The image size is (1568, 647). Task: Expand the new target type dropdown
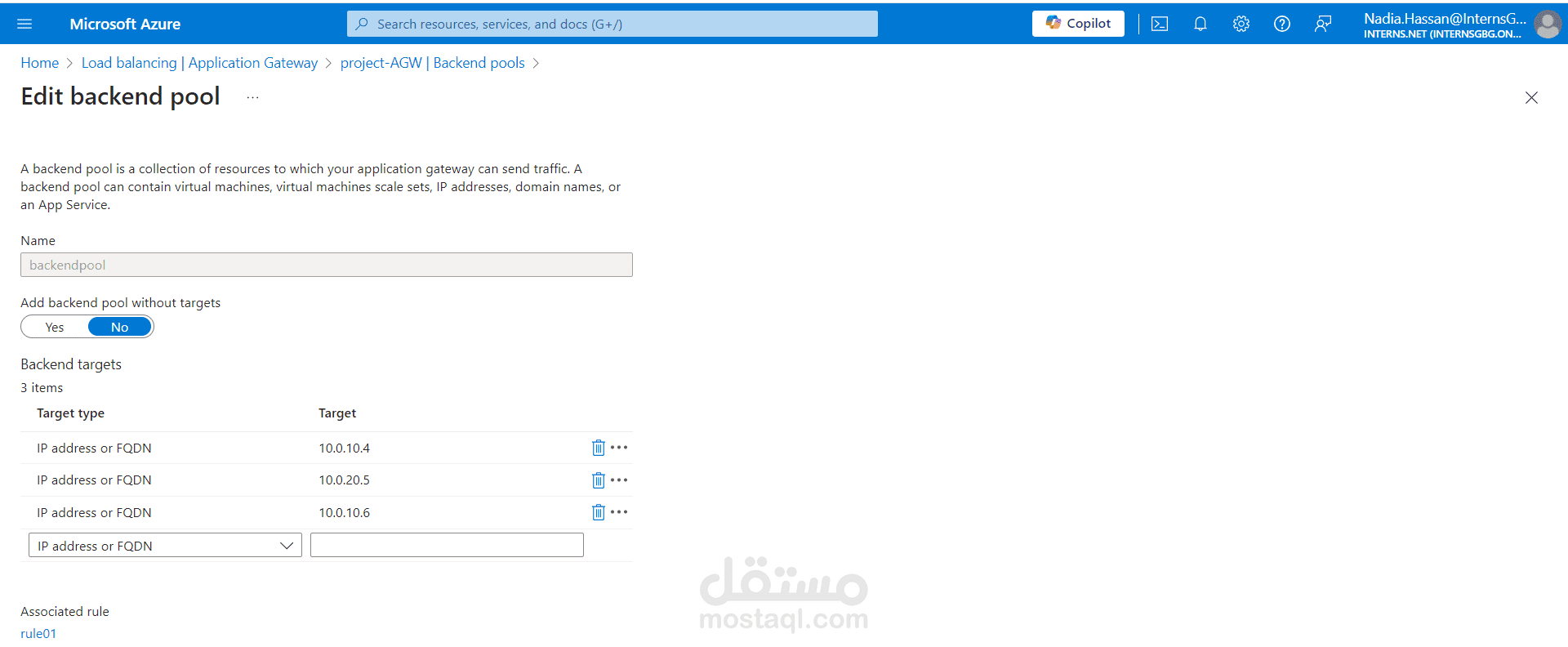tap(165, 546)
